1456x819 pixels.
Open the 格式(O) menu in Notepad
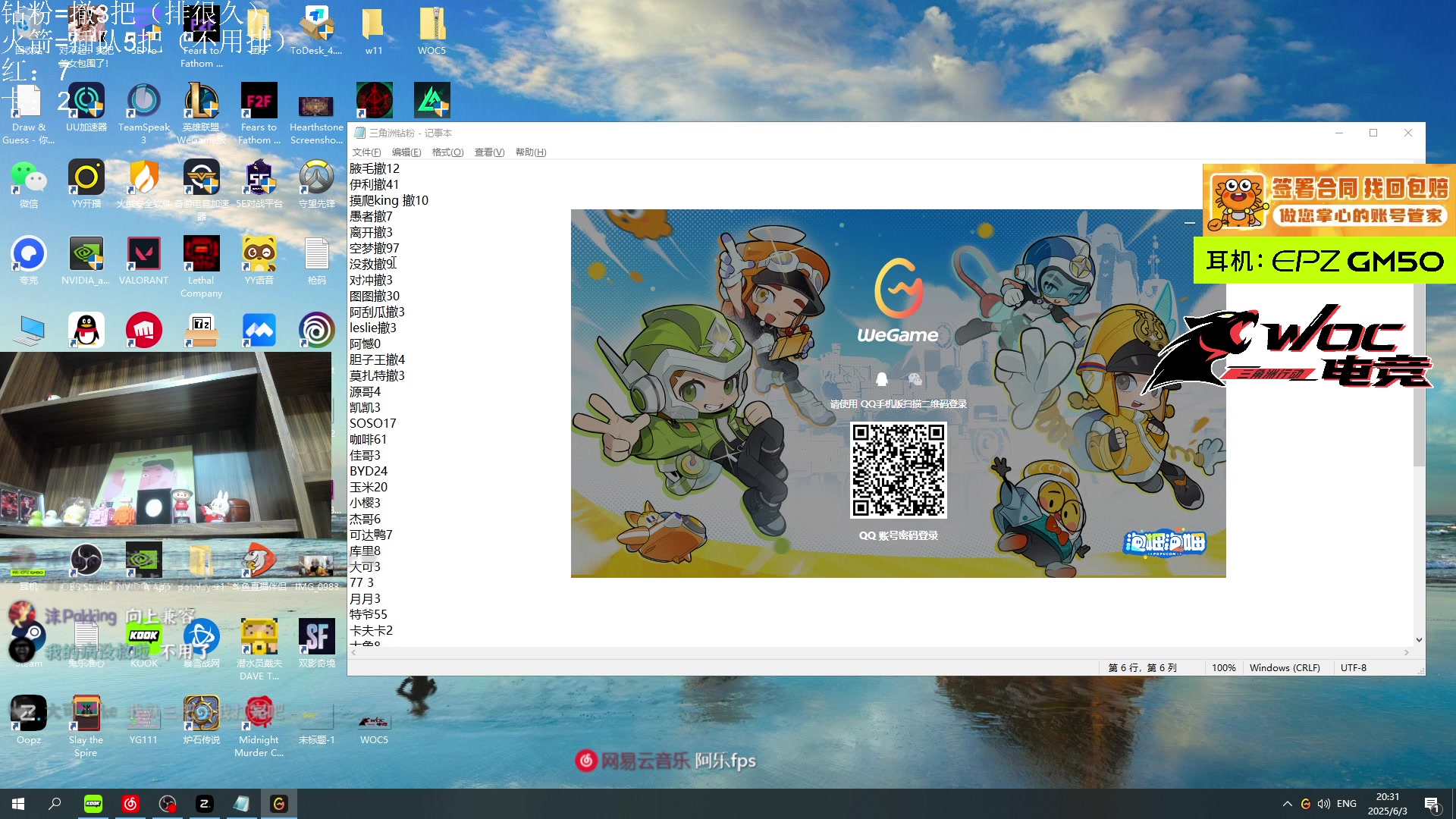(447, 152)
